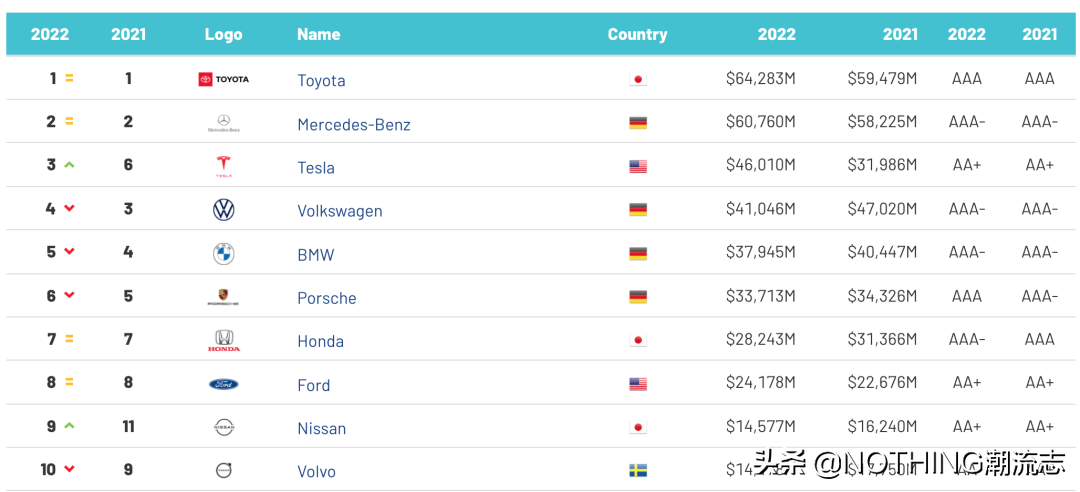Open the Toyota brand link
1080x492 pixels.
pyautogui.click(x=321, y=81)
